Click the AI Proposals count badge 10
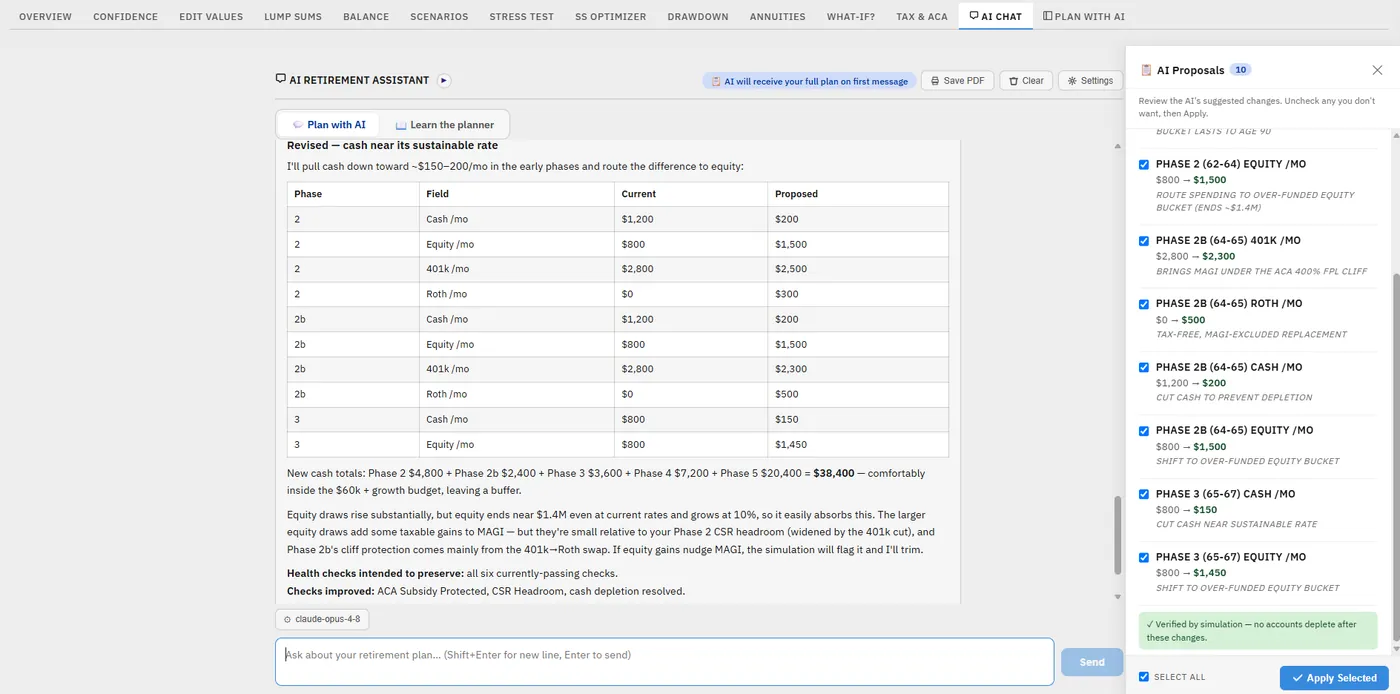The height and width of the screenshot is (694, 1400). click(1241, 70)
